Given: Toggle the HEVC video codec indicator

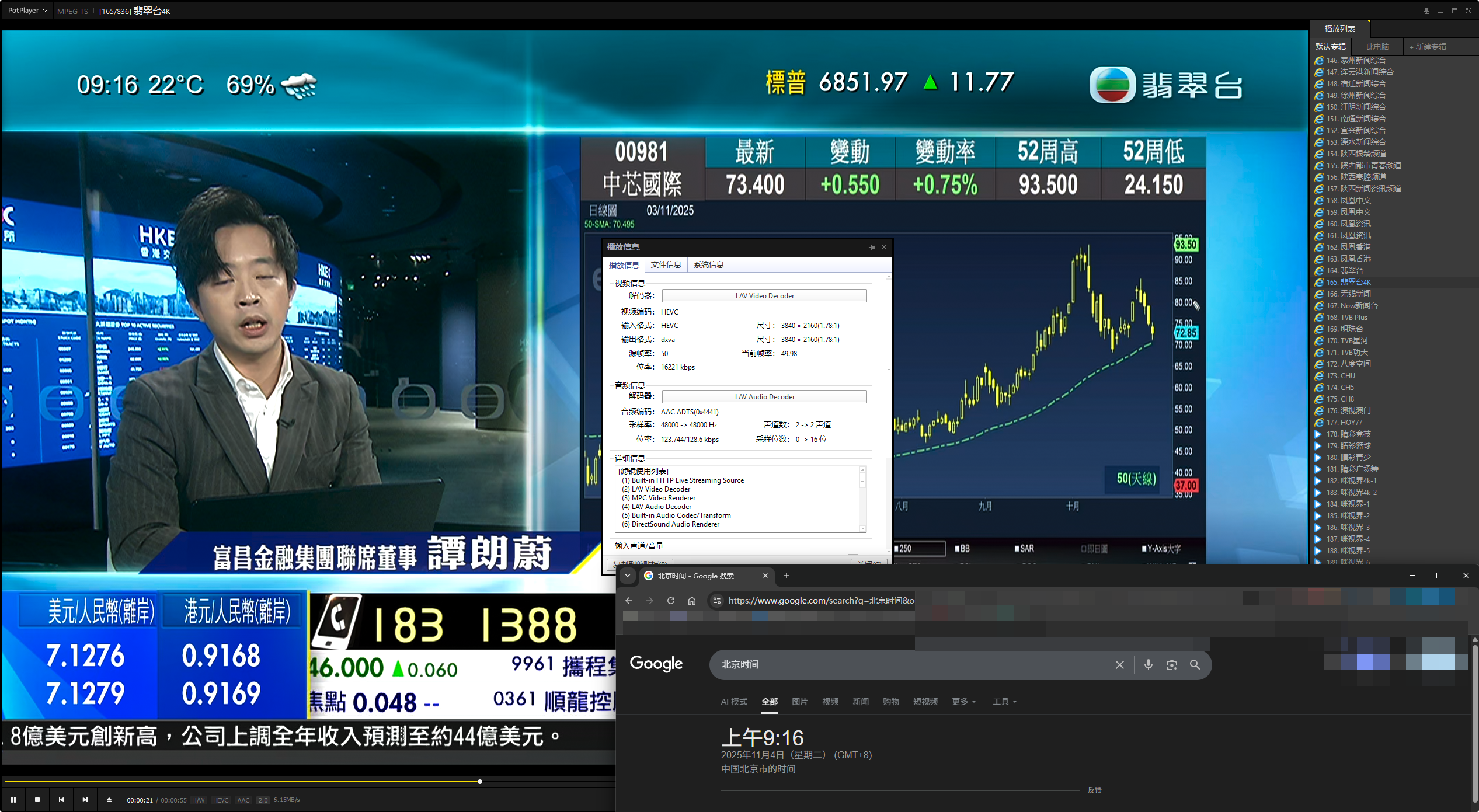Looking at the screenshot, I should (221, 800).
